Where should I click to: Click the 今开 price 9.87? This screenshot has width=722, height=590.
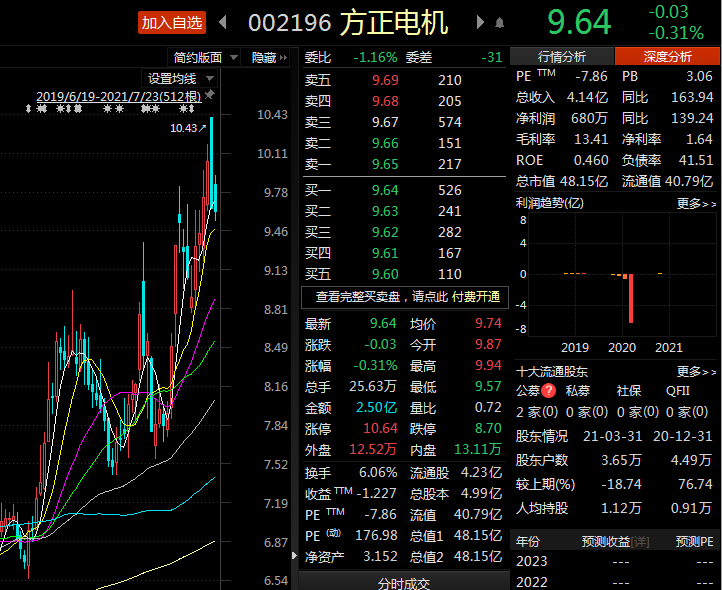tap(488, 345)
